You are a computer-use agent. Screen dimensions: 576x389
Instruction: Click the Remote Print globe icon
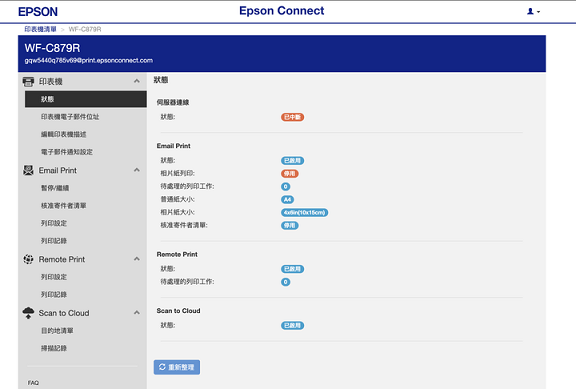click(x=28, y=259)
